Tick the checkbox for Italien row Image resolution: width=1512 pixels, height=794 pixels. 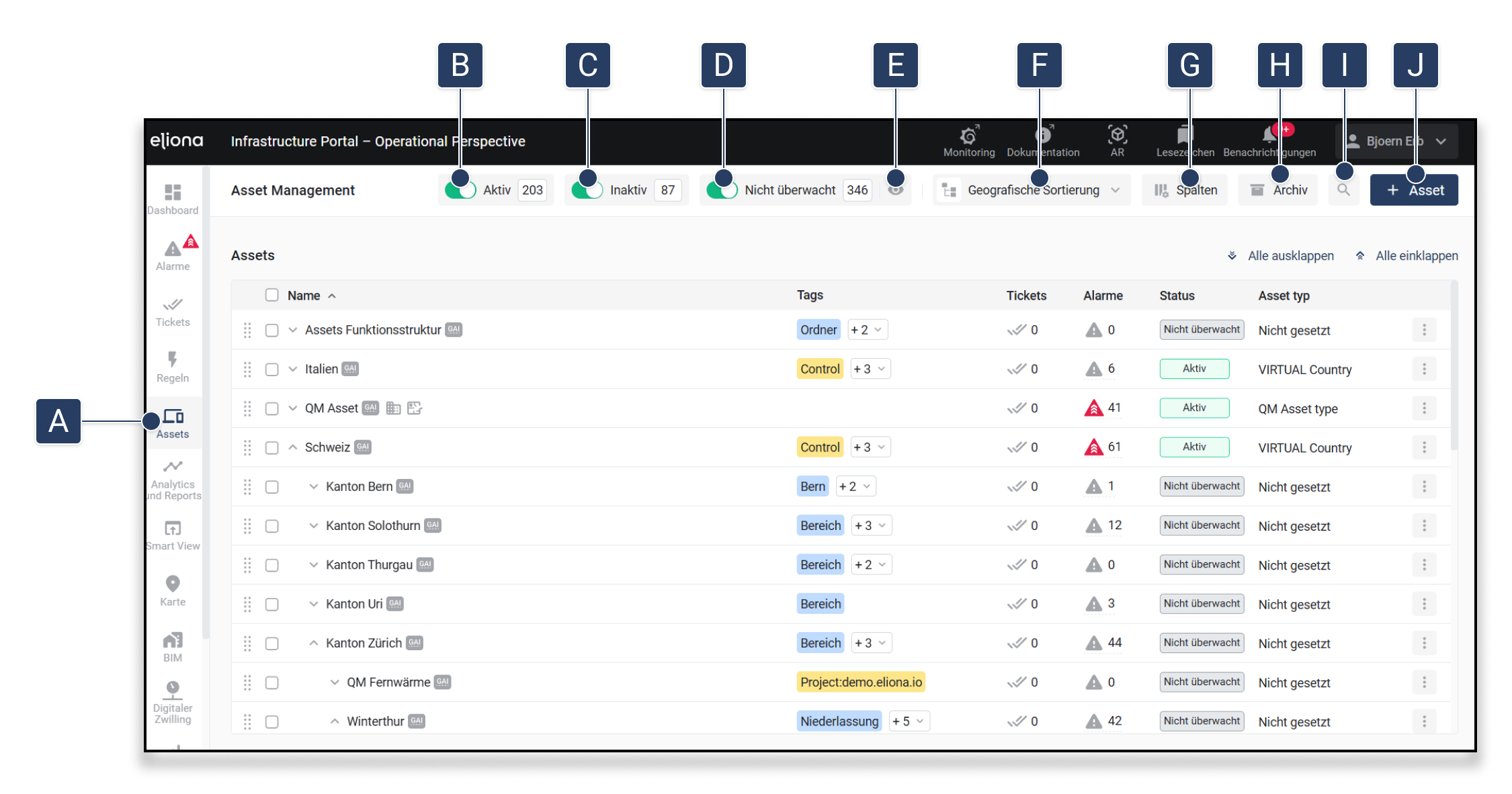click(x=271, y=369)
